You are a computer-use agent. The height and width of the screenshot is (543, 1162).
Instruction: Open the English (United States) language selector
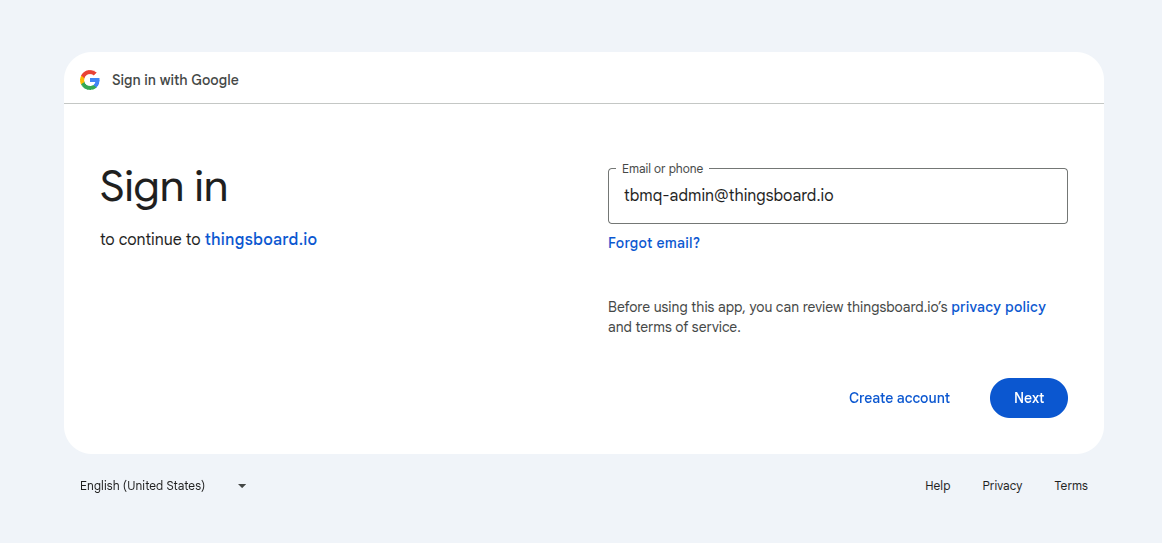[143, 486]
